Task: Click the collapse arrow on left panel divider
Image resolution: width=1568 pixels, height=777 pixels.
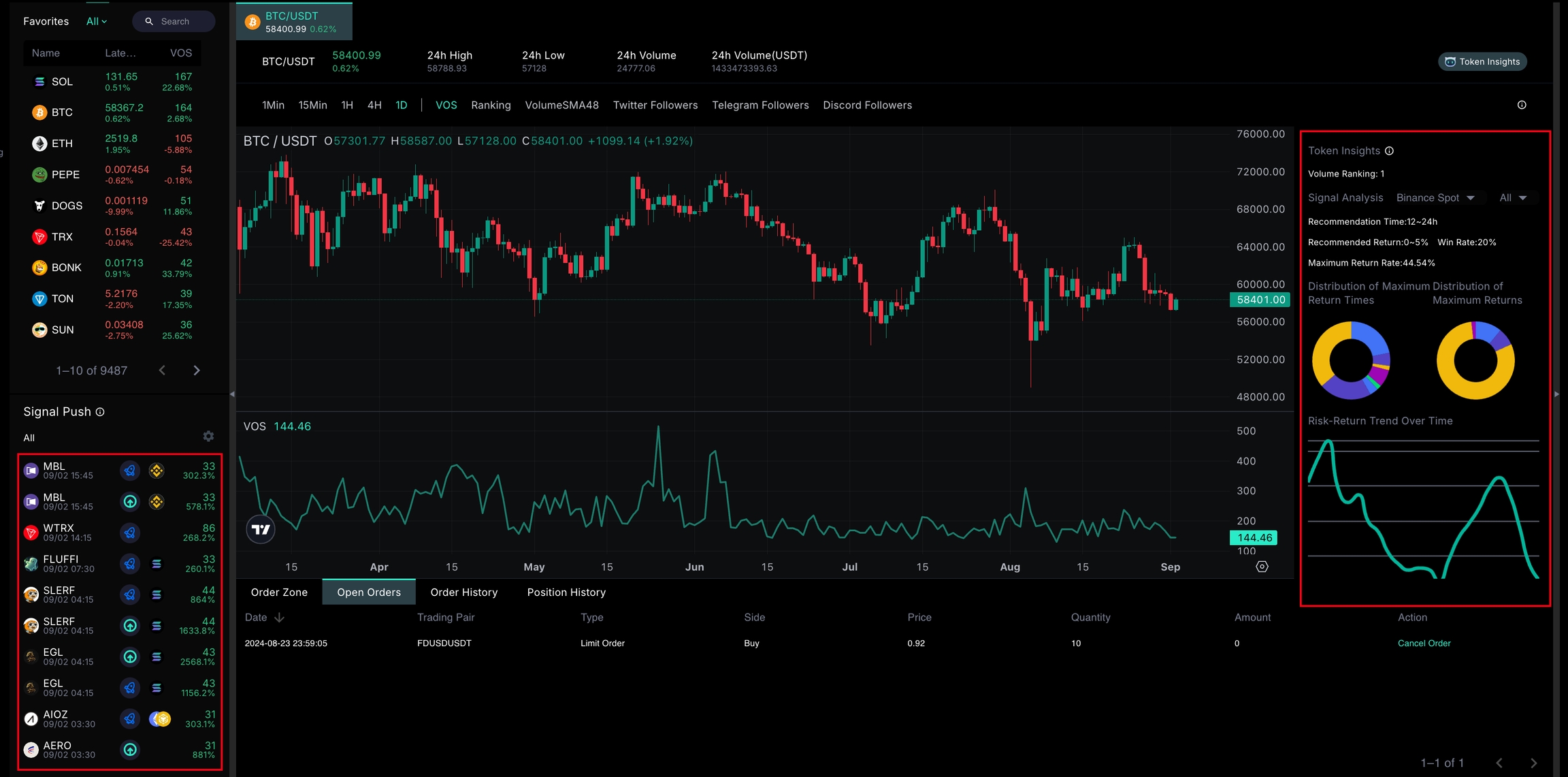Action: pos(232,394)
